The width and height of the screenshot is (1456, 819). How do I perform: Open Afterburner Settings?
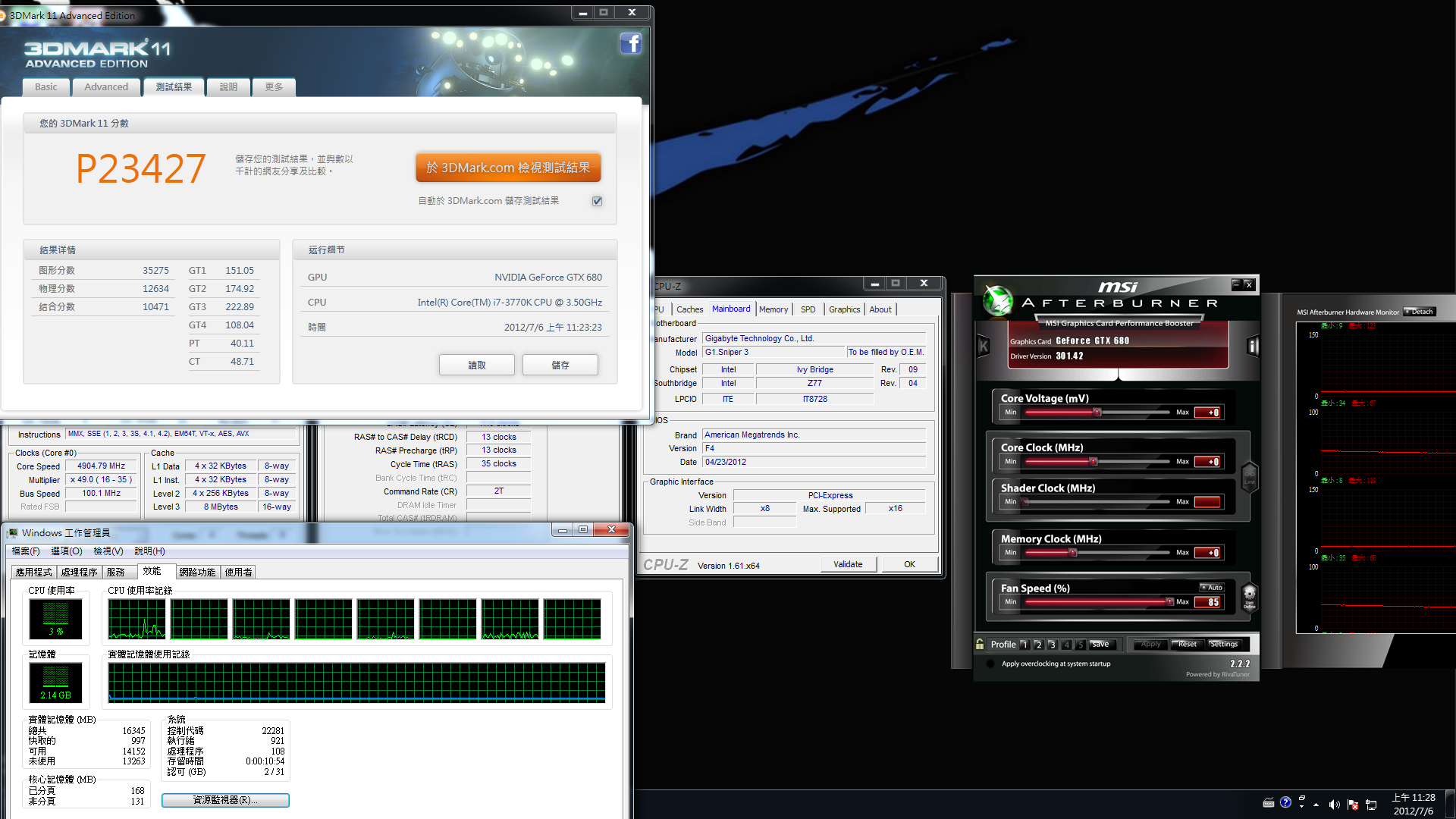click(x=1223, y=645)
